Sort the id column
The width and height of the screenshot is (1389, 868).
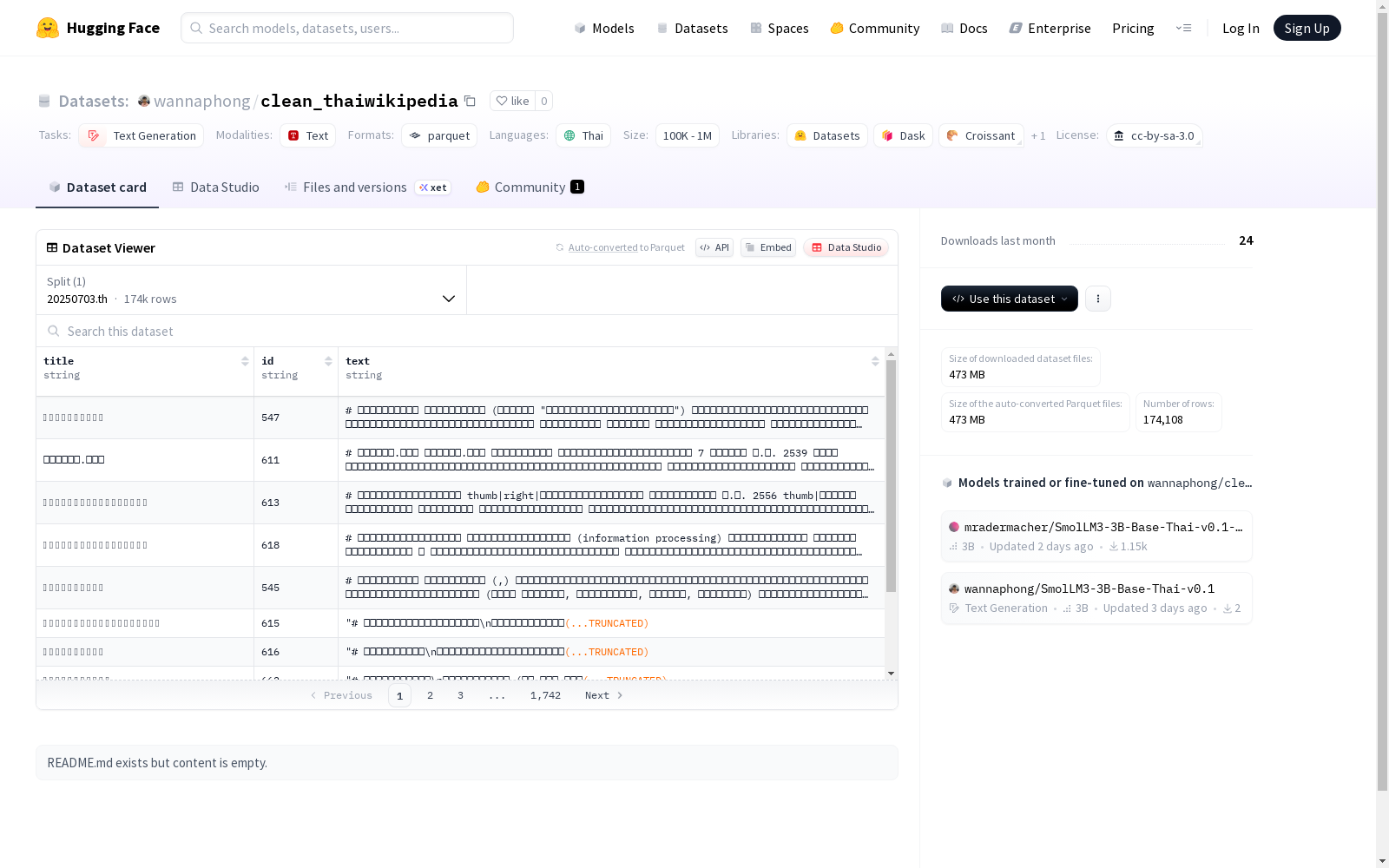point(328,361)
